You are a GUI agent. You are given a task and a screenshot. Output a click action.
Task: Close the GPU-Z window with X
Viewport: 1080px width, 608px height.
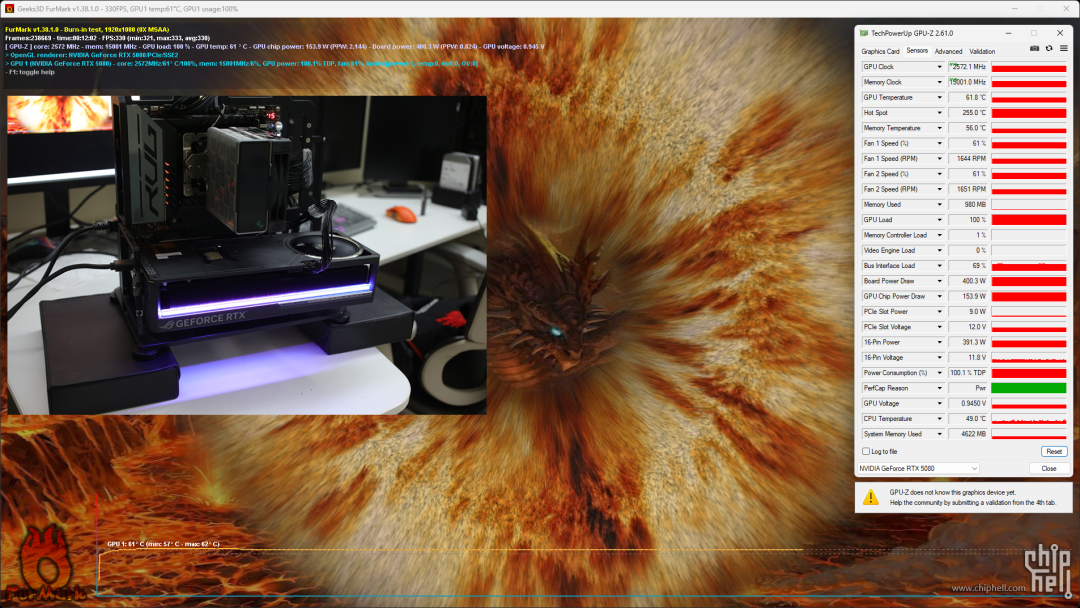coord(1059,33)
